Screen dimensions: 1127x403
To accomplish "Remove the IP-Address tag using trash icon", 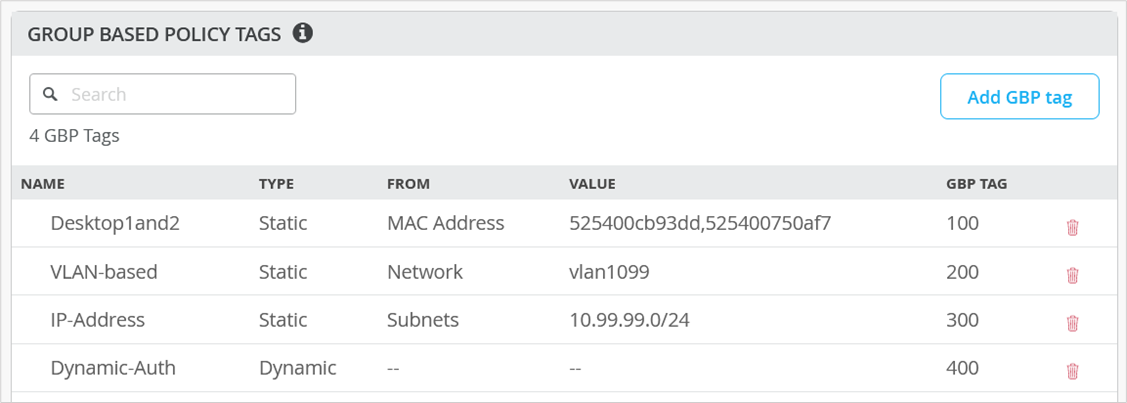I will point(1072,323).
